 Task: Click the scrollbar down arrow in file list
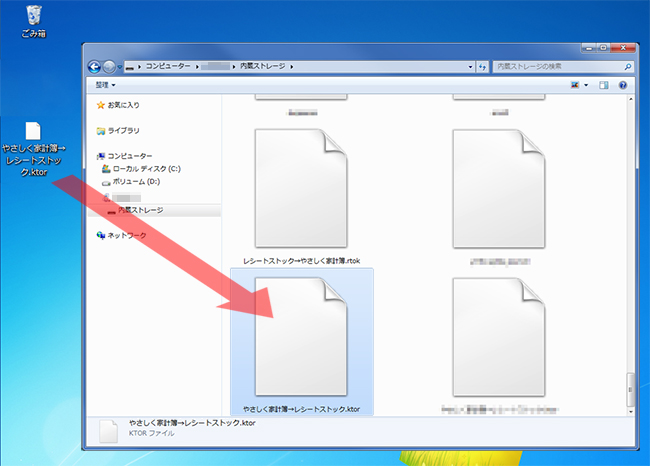coord(631,412)
